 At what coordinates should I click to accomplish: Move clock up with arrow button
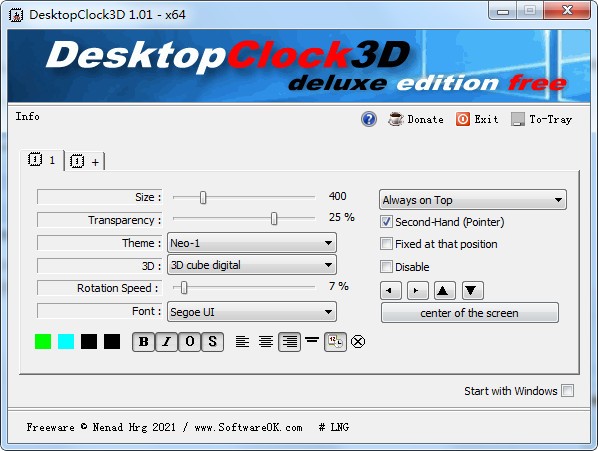tap(444, 291)
